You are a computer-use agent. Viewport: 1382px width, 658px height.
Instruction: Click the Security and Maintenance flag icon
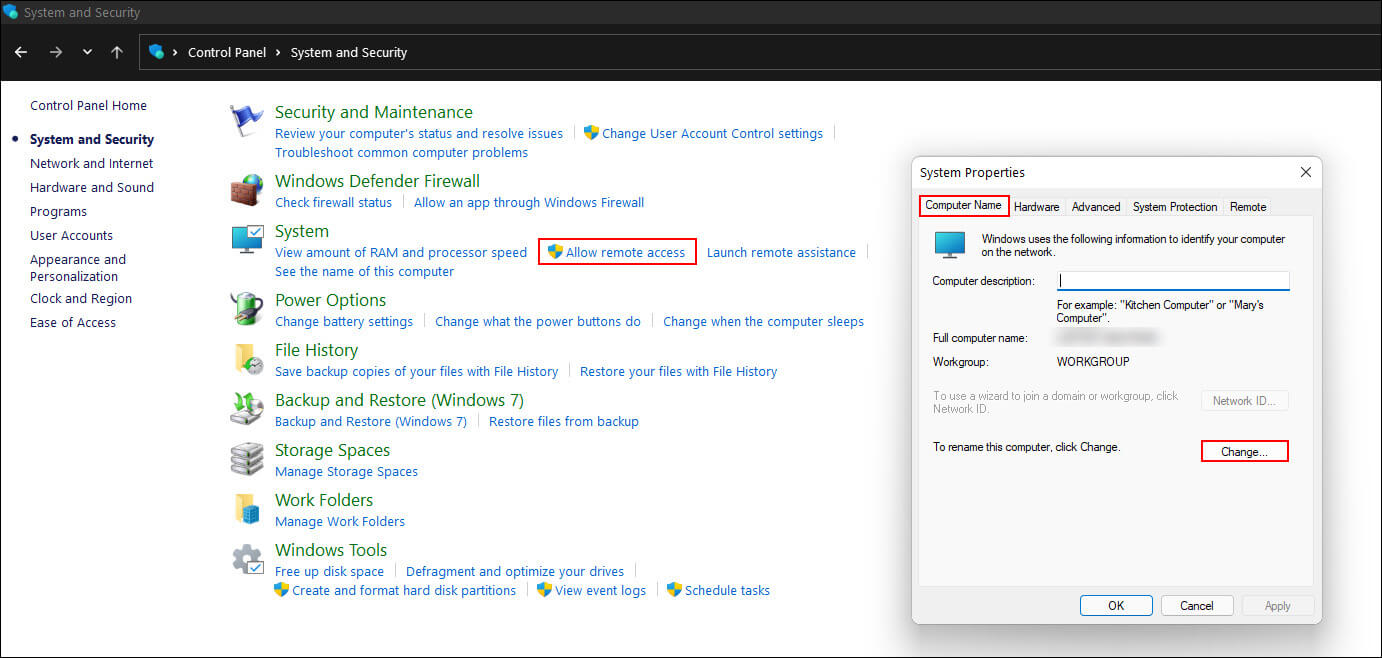(x=247, y=121)
